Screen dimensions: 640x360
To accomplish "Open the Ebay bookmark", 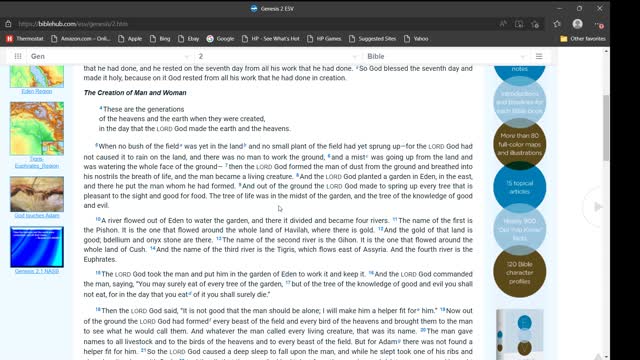I will (189, 39).
